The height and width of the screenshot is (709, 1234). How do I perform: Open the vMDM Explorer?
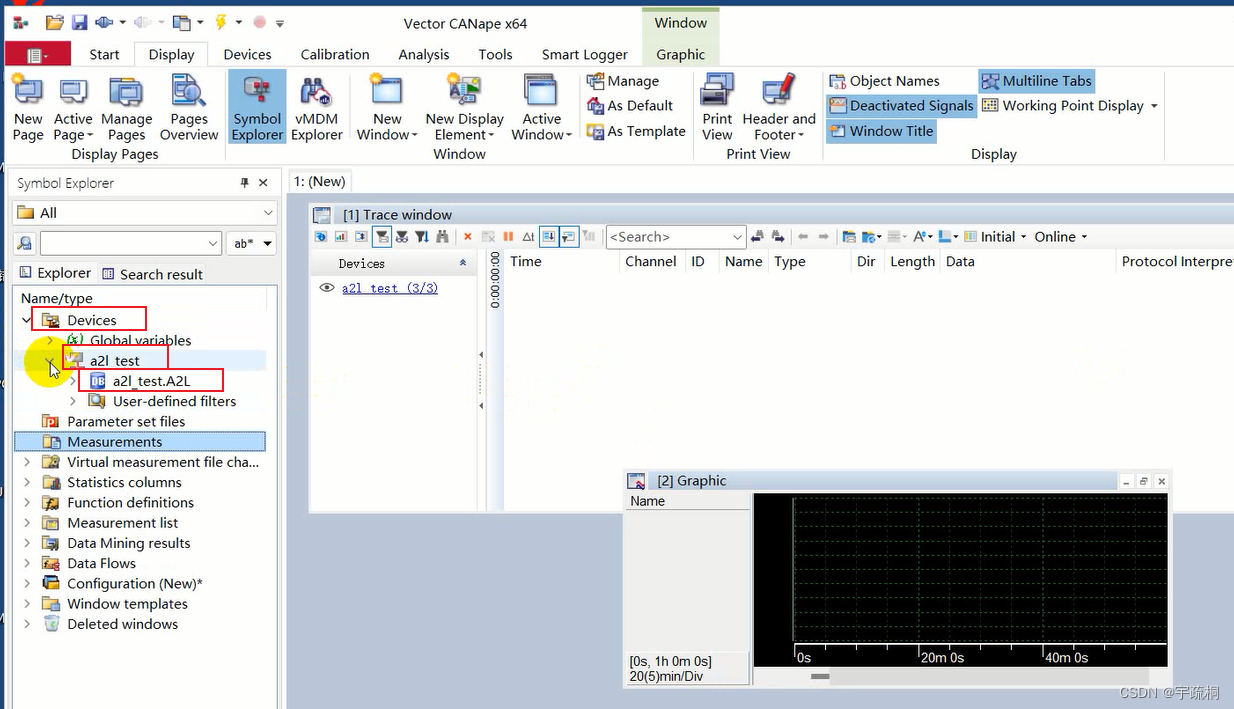317,108
